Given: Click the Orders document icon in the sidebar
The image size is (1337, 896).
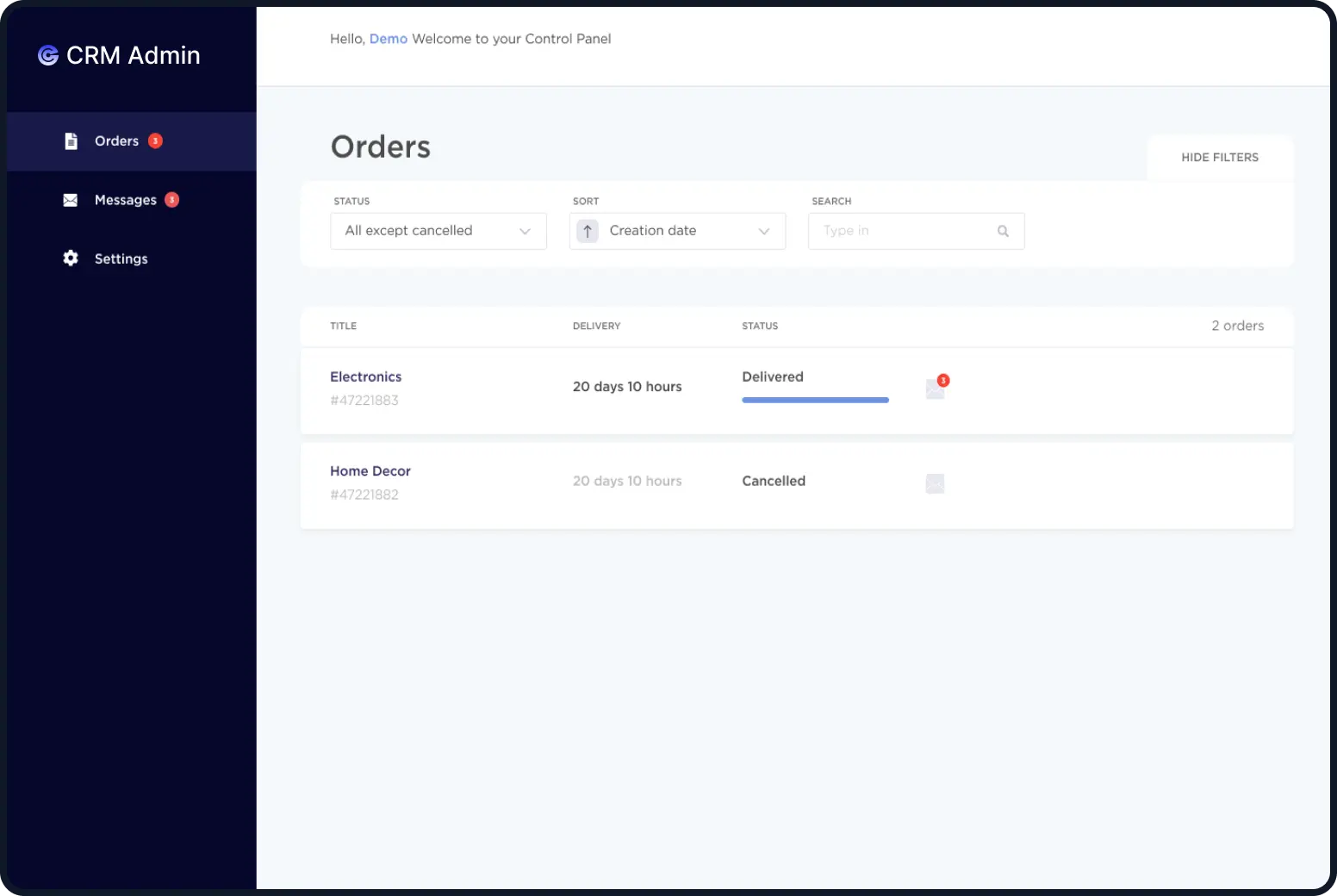Looking at the screenshot, I should coord(71,141).
